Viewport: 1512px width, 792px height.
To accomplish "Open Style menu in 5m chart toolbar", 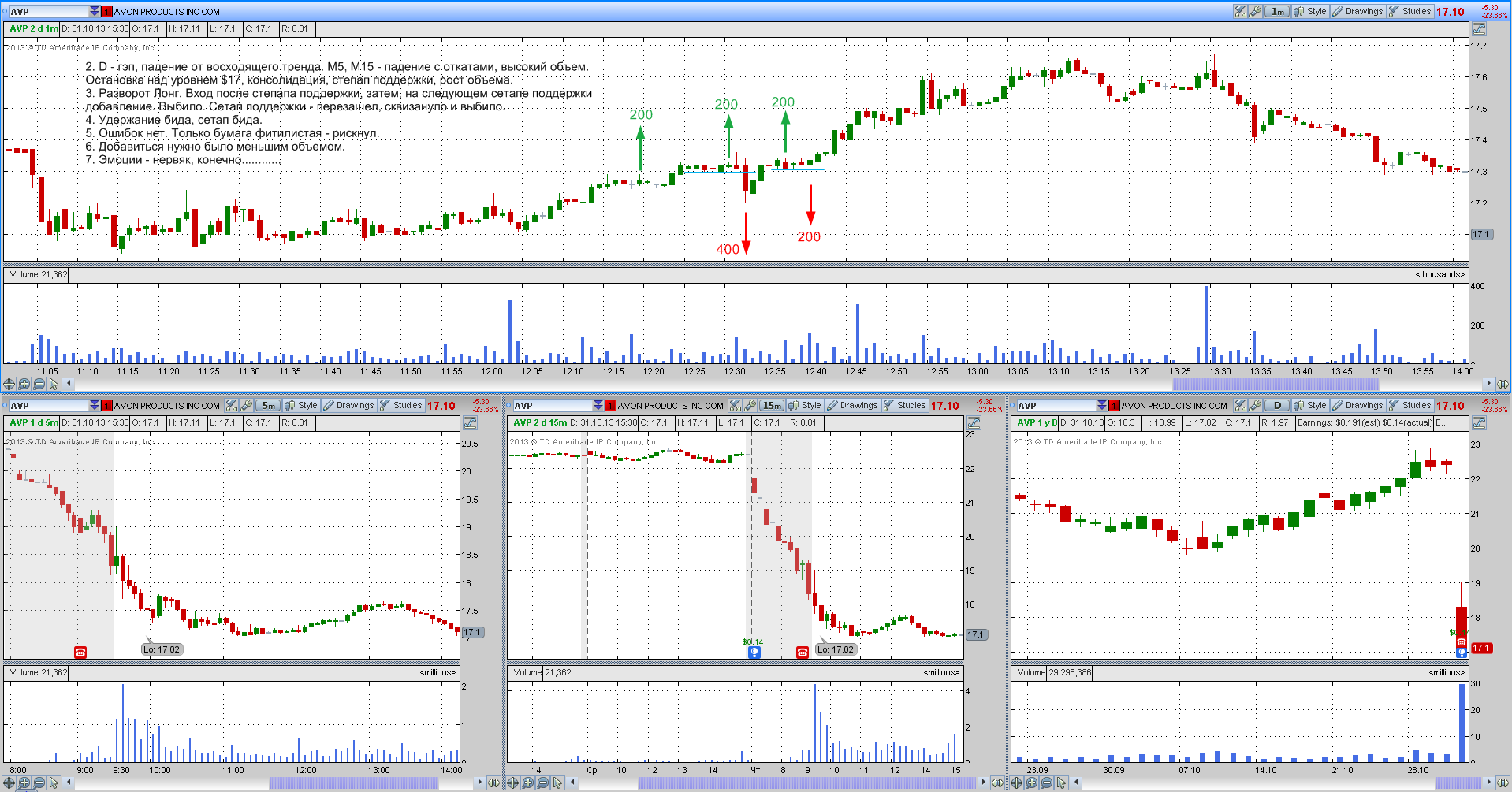I will tap(301, 405).
